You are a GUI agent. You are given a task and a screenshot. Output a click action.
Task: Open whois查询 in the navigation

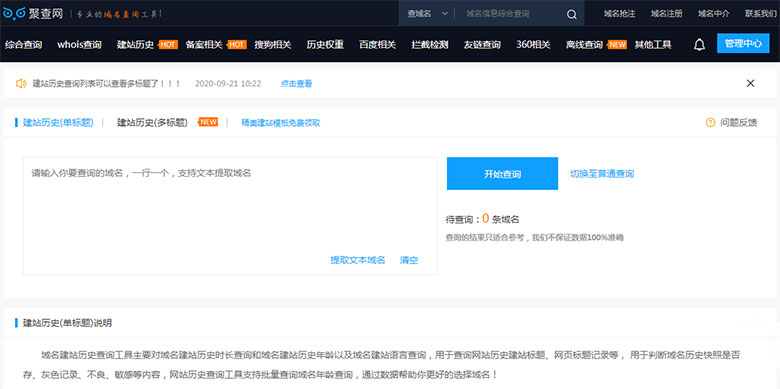pos(80,45)
